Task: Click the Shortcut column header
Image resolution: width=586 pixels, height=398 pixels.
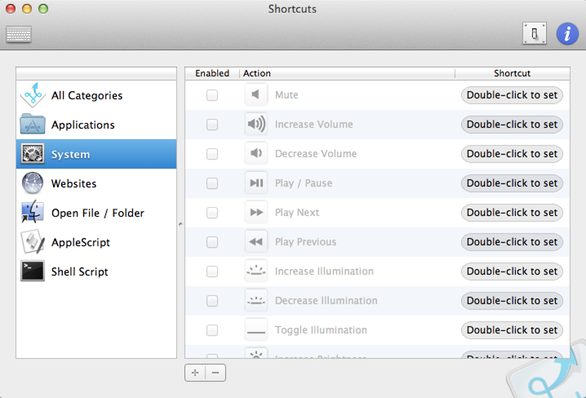Action: point(512,73)
